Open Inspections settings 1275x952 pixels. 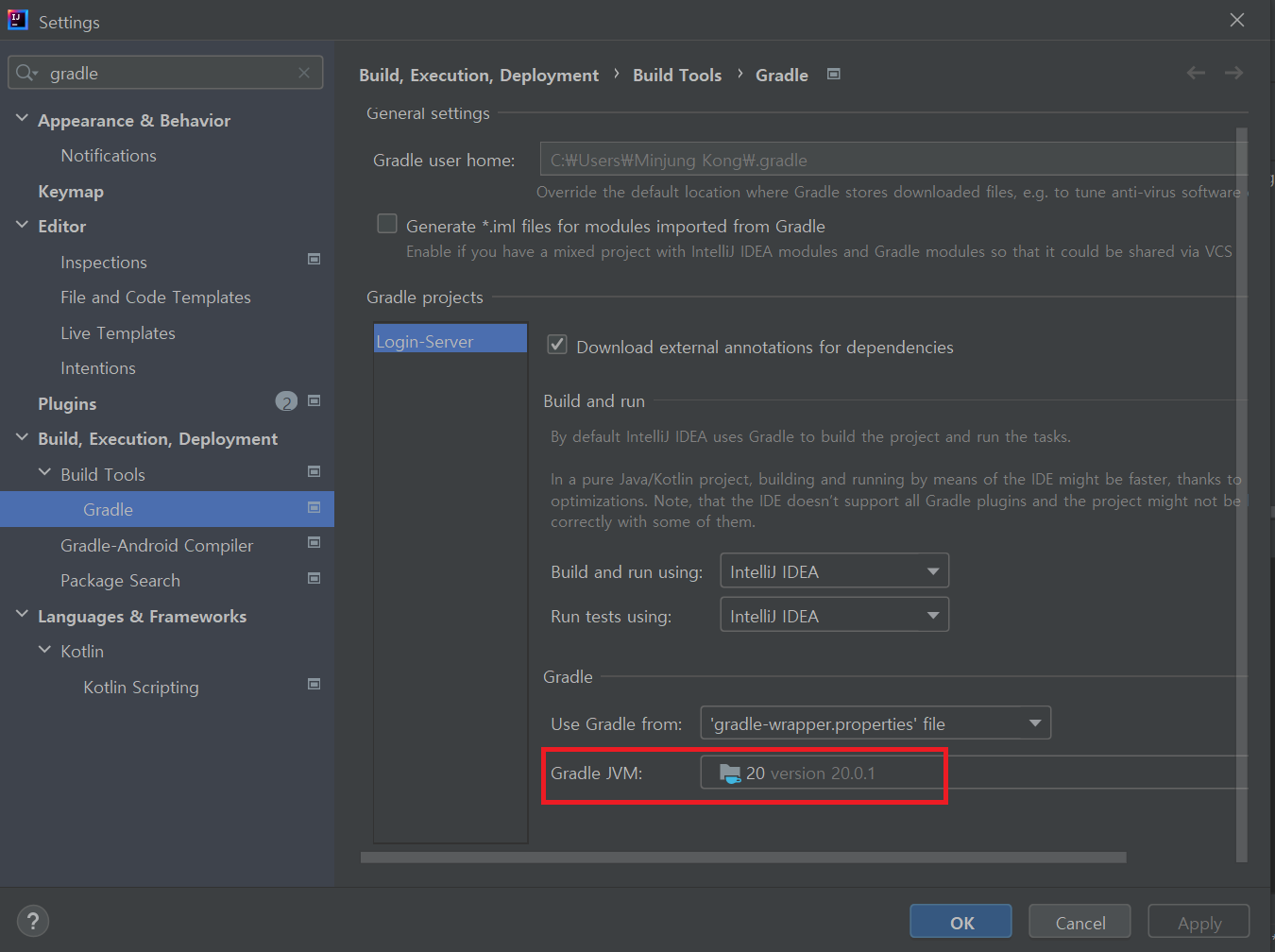pos(104,263)
